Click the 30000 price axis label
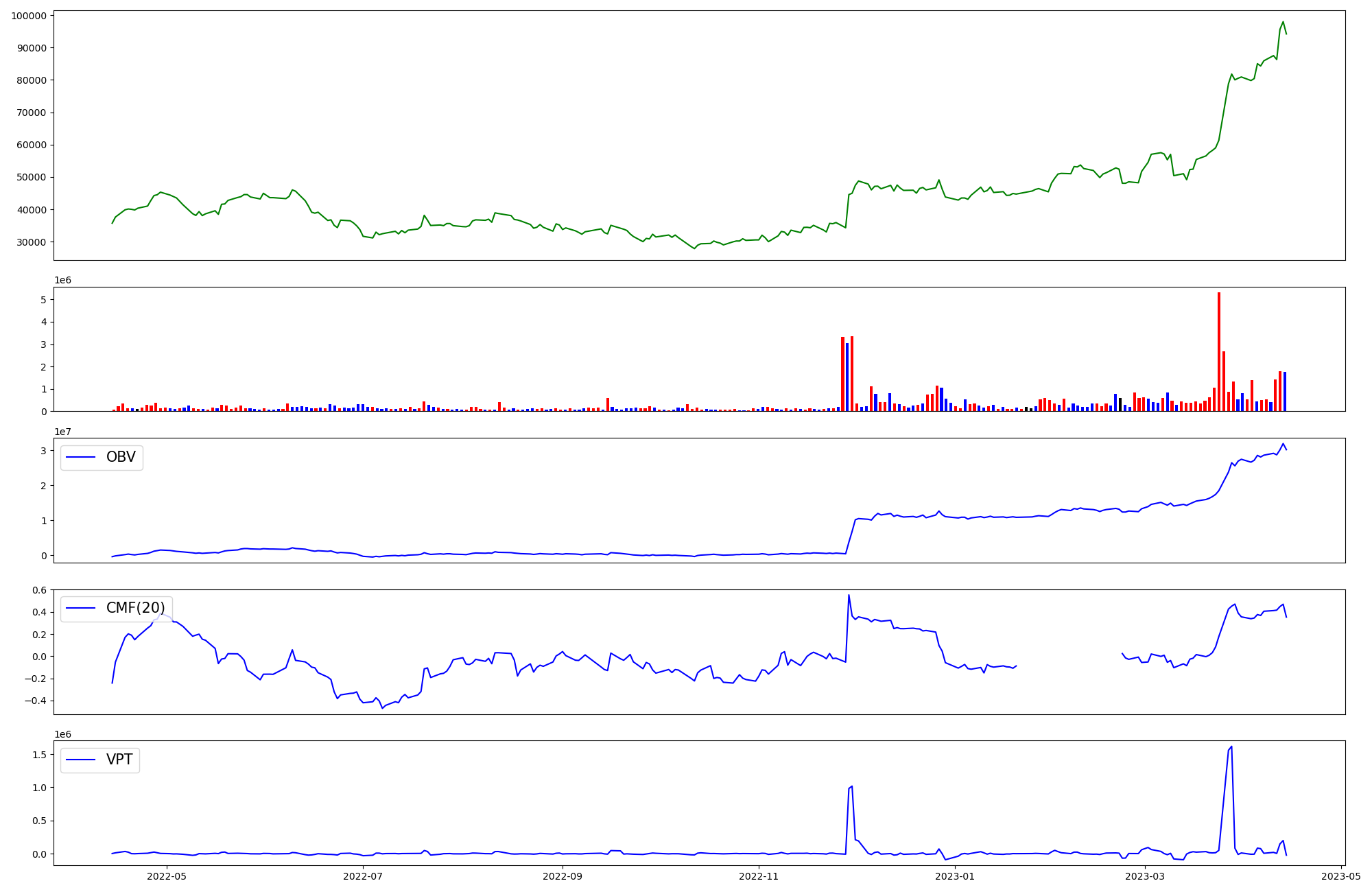The height and width of the screenshot is (892, 1372). [x=32, y=242]
